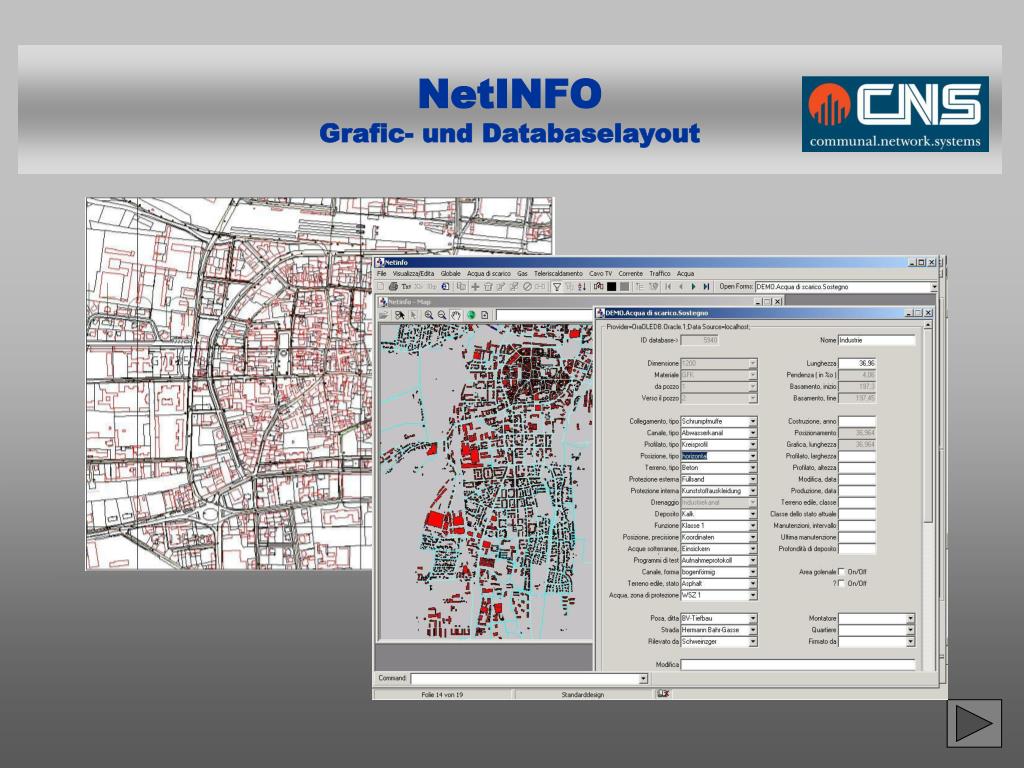
Task: Click the printer icon in NetInfo toolbar
Action: (x=393, y=286)
